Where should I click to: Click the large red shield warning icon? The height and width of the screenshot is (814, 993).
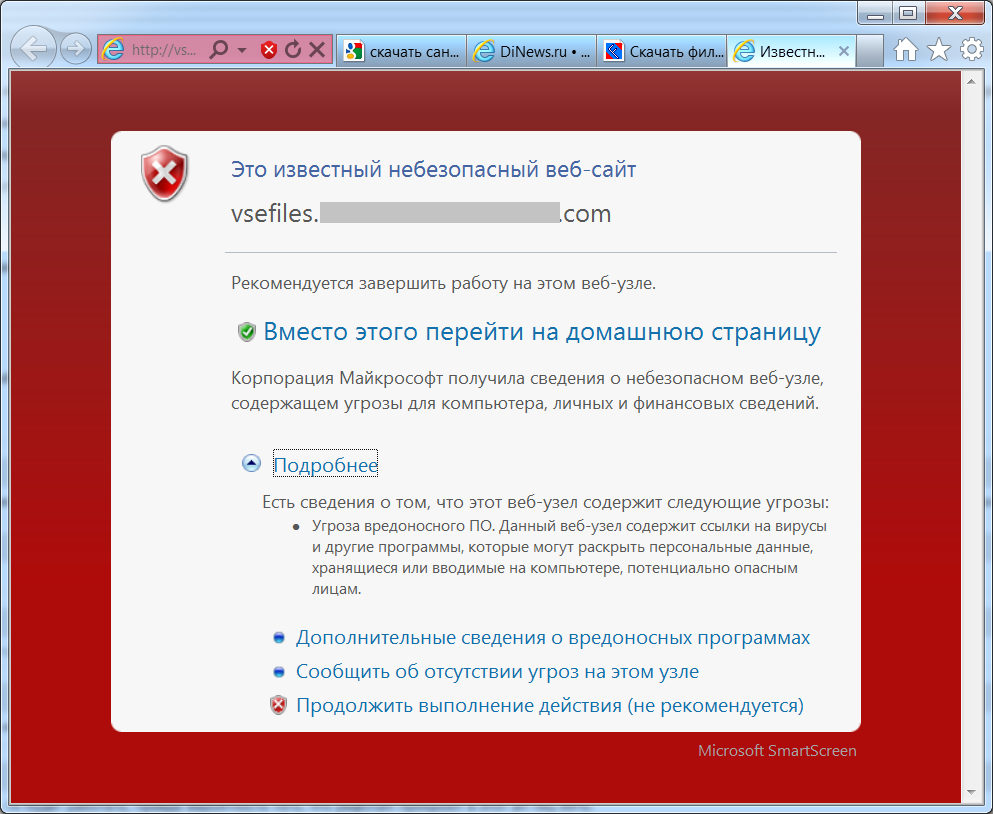(165, 173)
